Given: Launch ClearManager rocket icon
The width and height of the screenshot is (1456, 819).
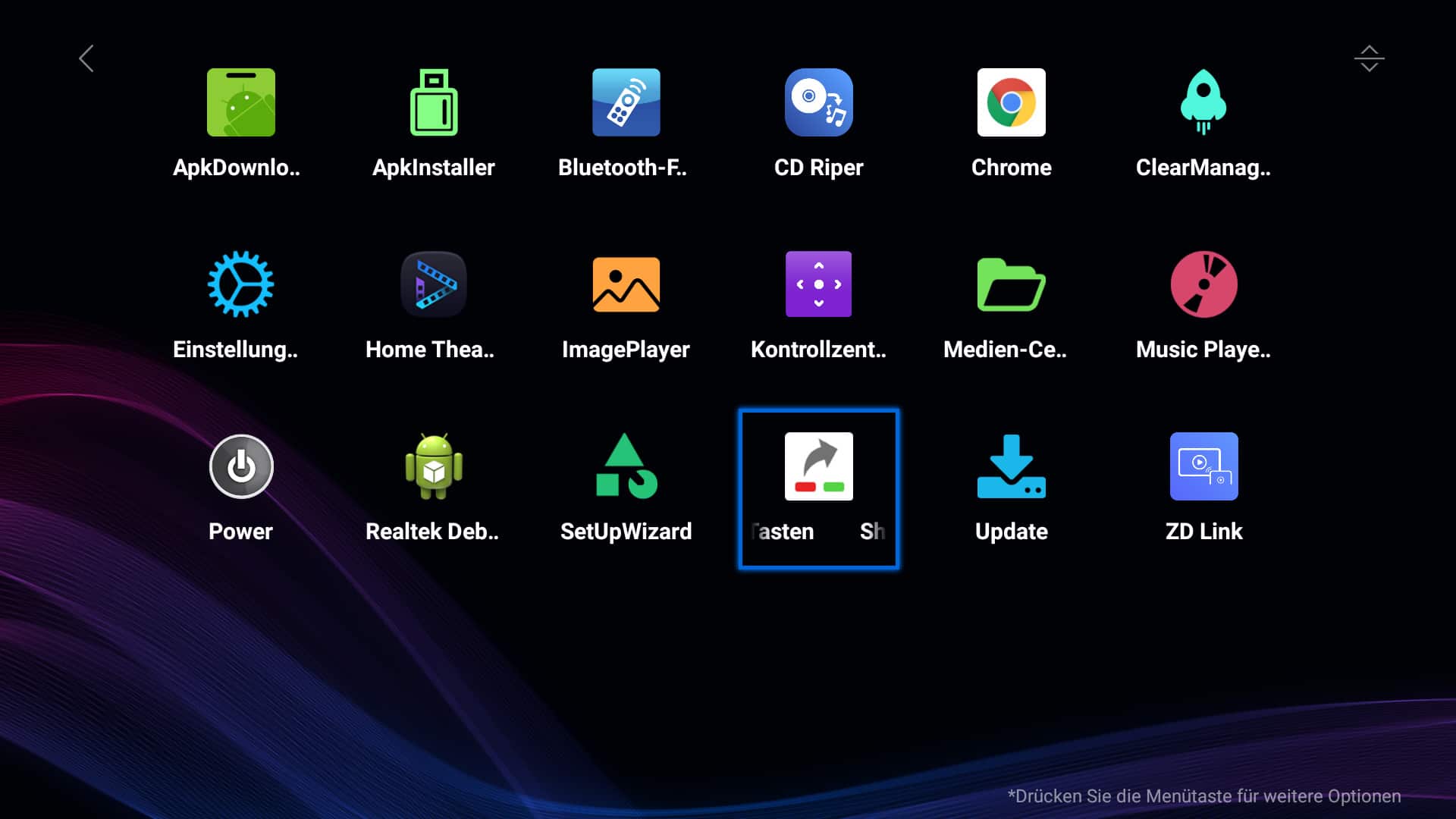Looking at the screenshot, I should pyautogui.click(x=1203, y=102).
